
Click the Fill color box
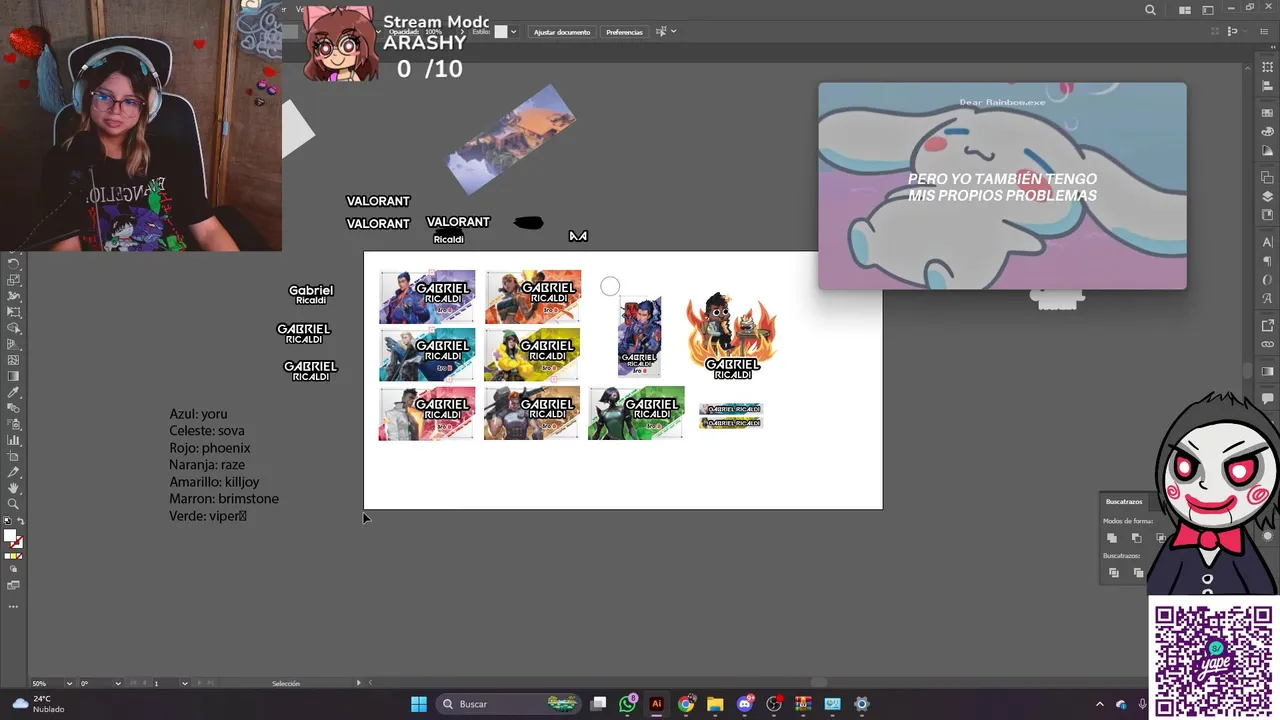click(9, 535)
